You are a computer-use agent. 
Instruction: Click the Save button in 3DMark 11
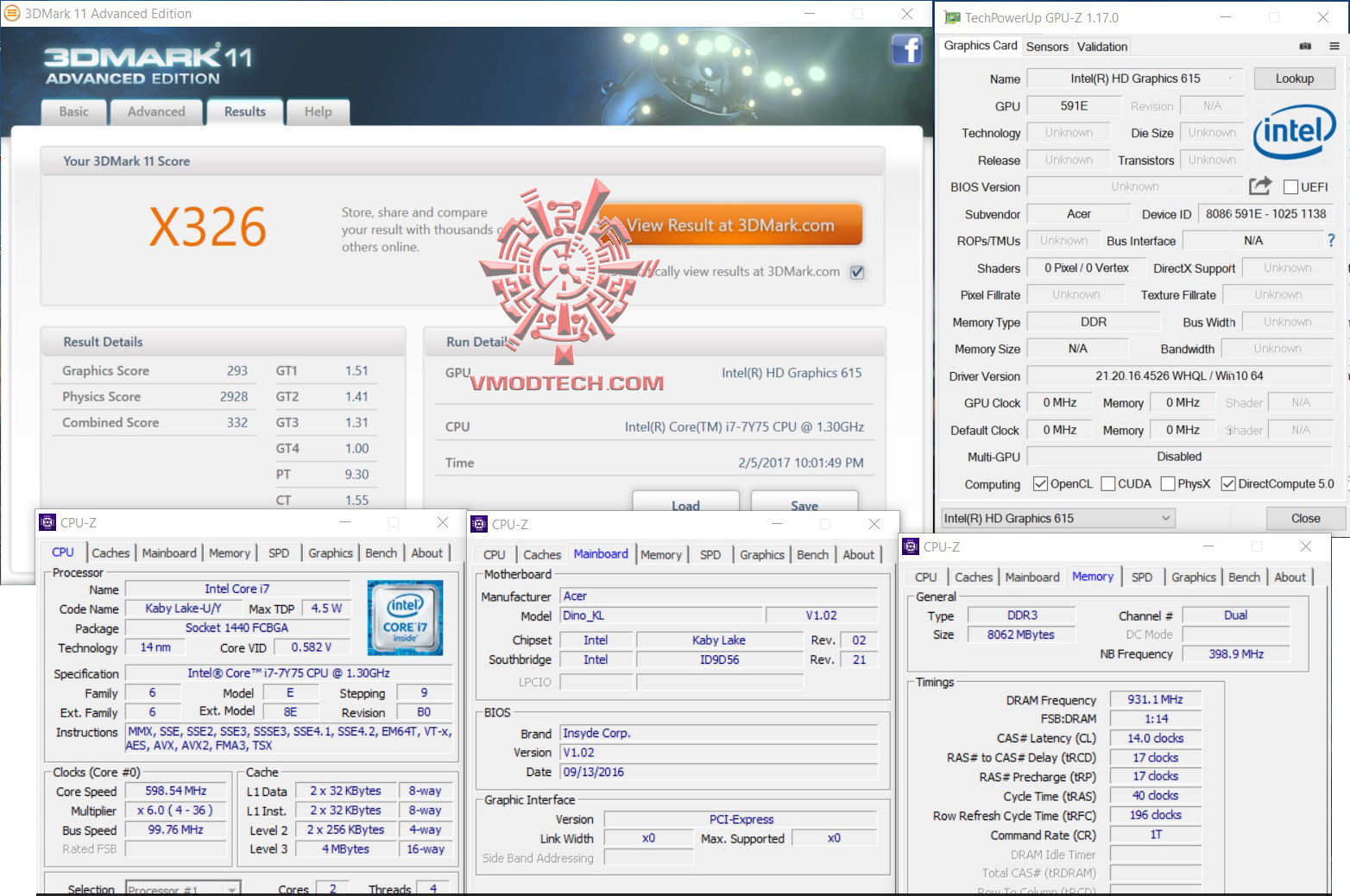804,503
